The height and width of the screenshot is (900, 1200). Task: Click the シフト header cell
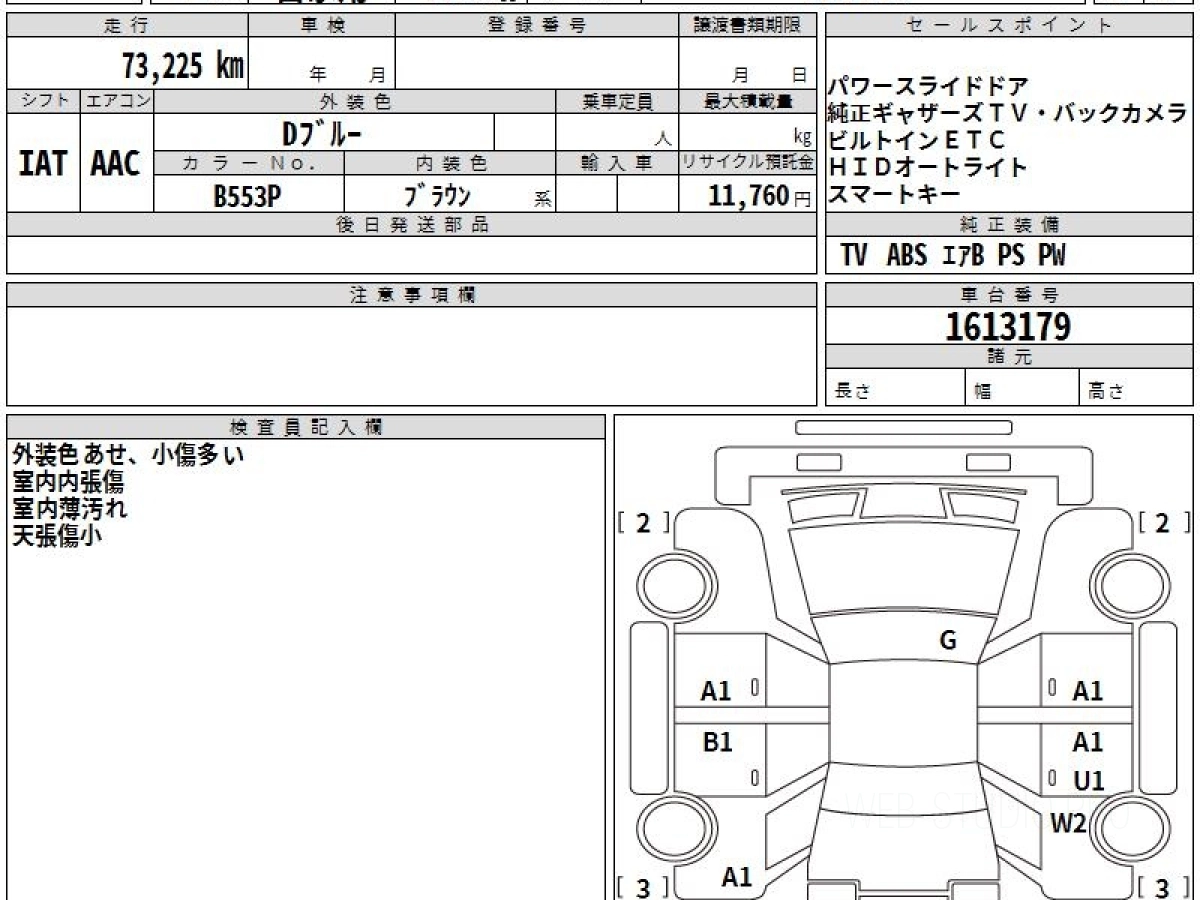pyautogui.click(x=44, y=101)
